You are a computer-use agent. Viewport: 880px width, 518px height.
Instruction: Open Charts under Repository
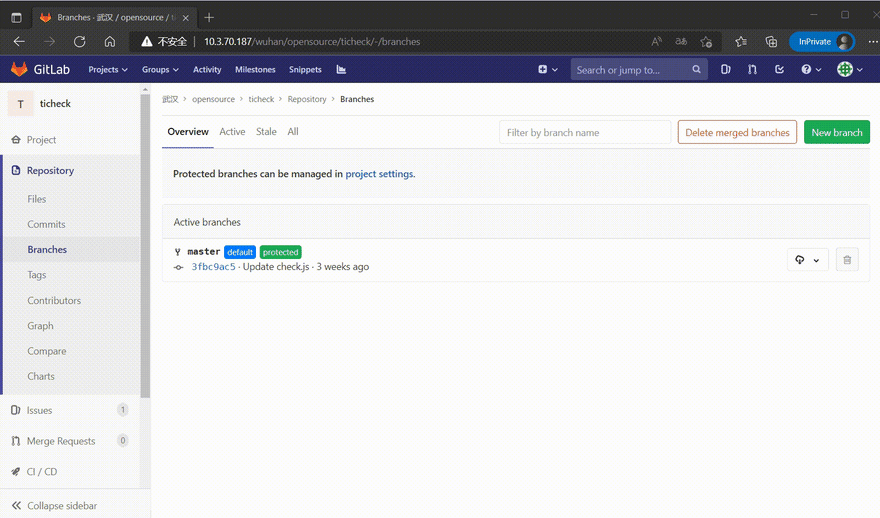41,377
